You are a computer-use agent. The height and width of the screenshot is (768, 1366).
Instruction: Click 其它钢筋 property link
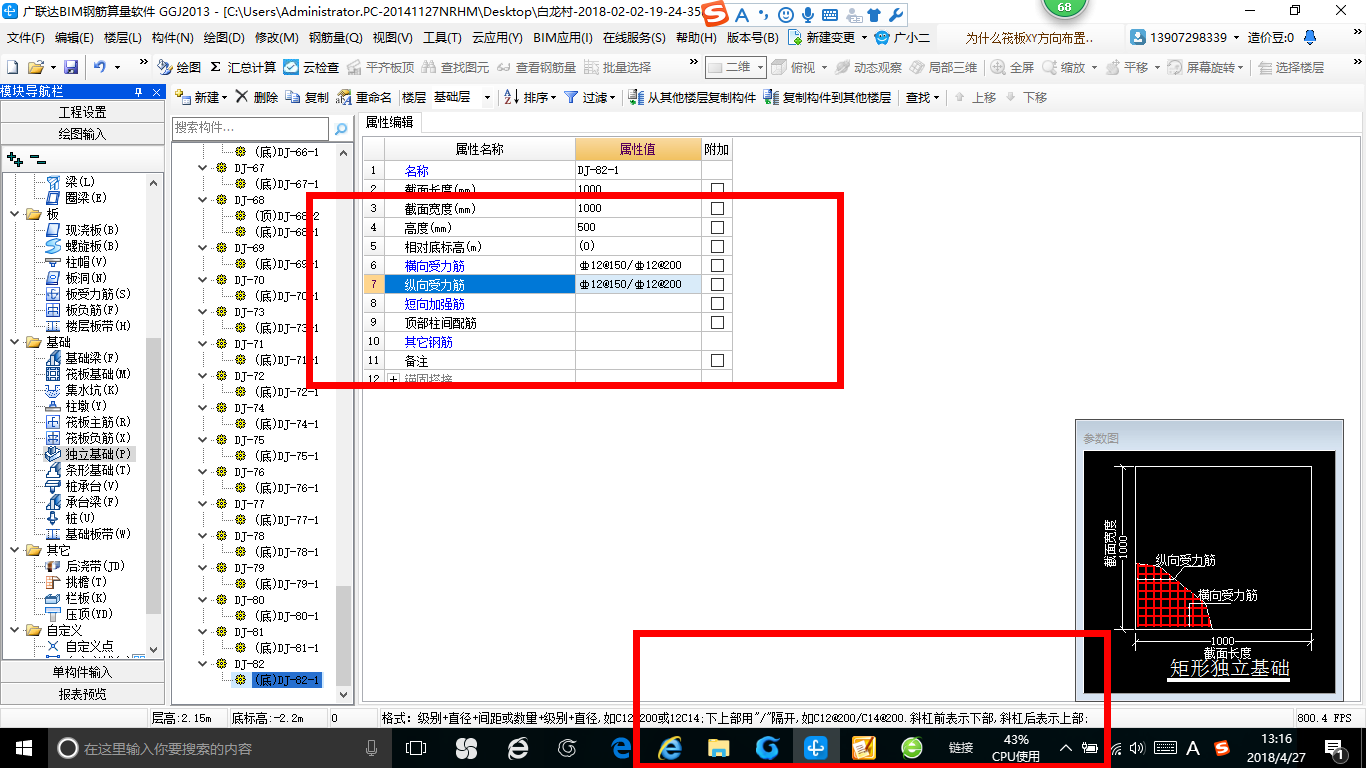428,342
